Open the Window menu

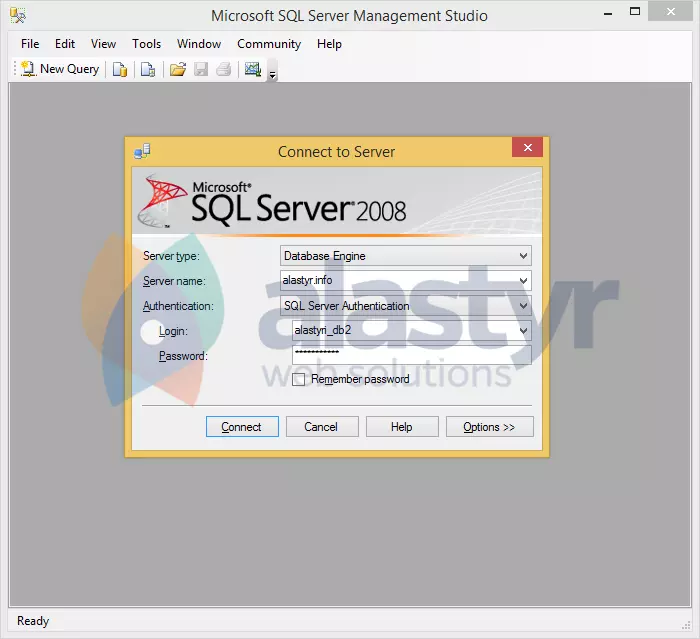pyautogui.click(x=199, y=44)
